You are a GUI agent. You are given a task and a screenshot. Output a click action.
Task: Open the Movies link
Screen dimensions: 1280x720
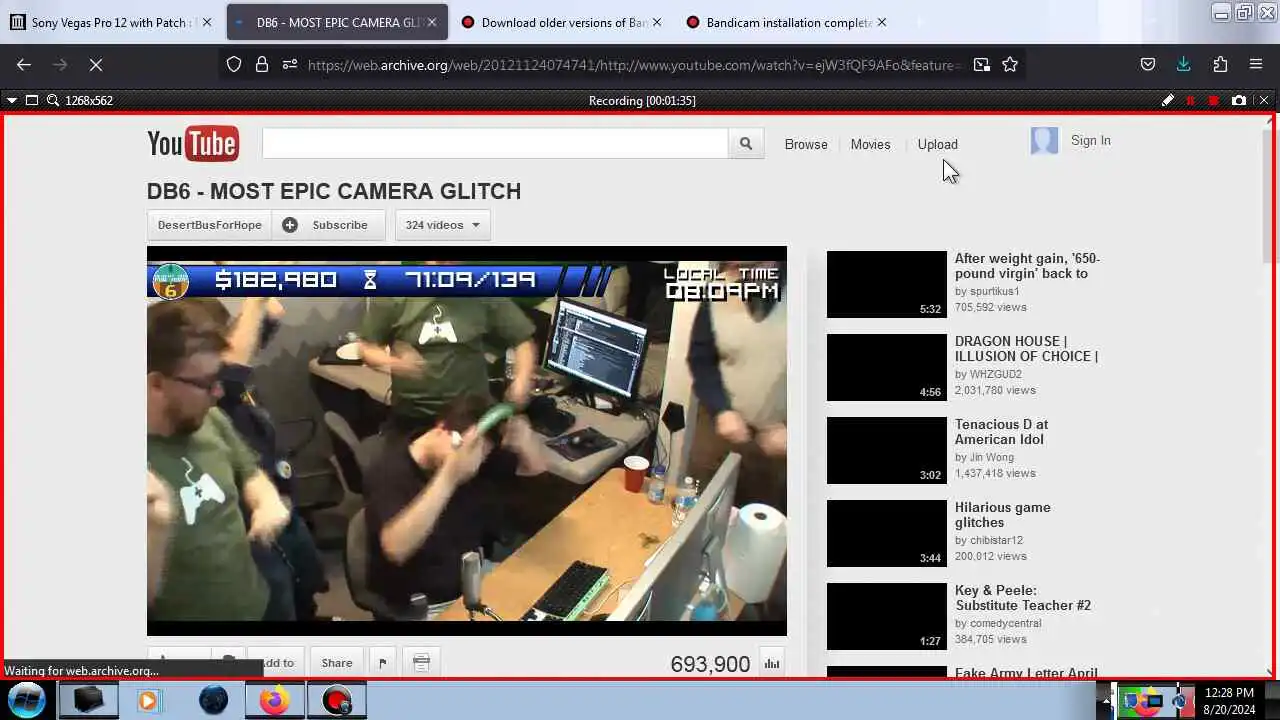tap(870, 144)
